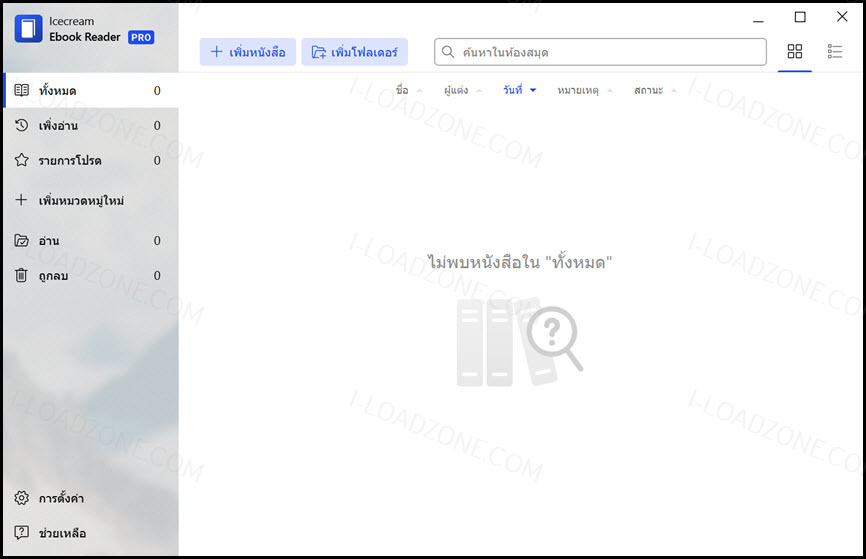866x559 pixels.
Task: Click the ค้นหาในห้องสมุด search field
Action: click(x=600, y=52)
